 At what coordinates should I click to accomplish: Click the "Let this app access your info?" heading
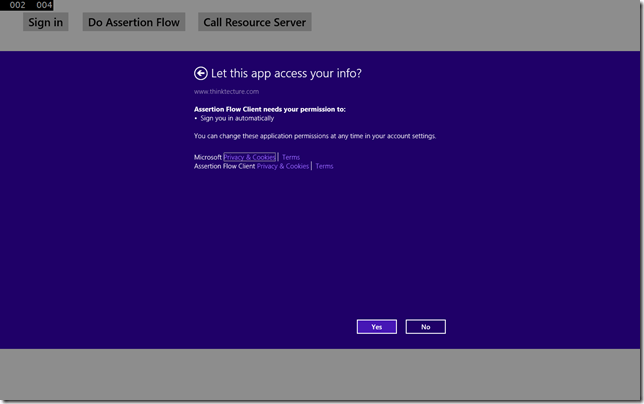pyautogui.click(x=286, y=73)
